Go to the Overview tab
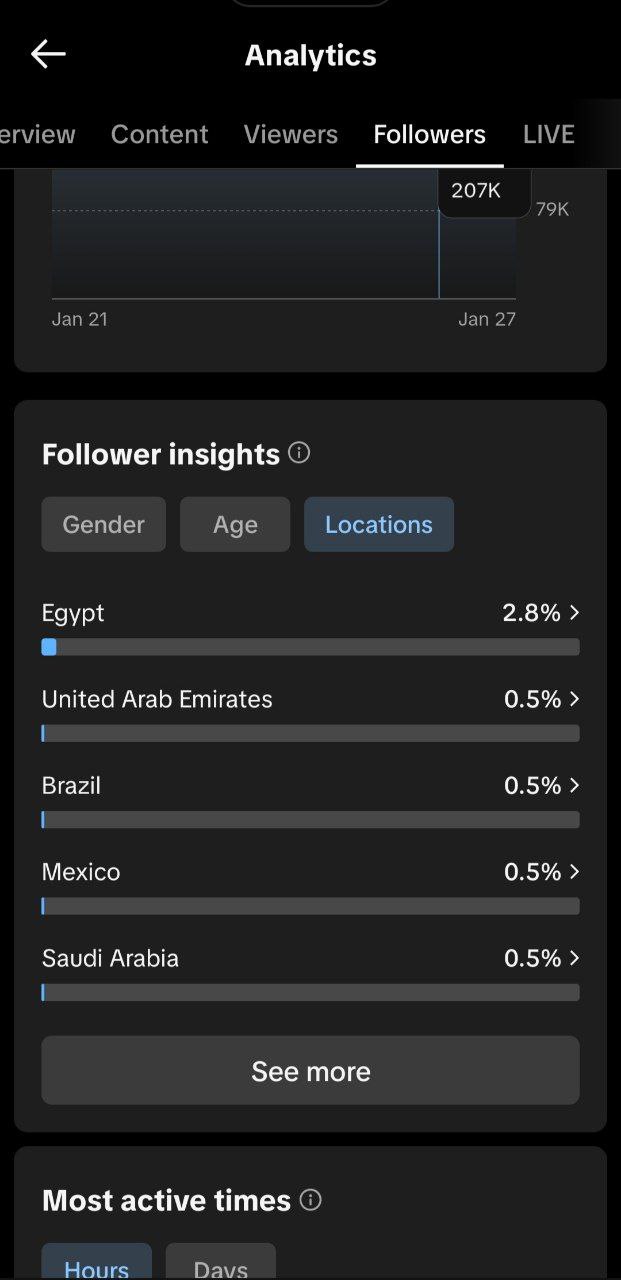Image resolution: width=621 pixels, height=1280 pixels. click(x=38, y=134)
